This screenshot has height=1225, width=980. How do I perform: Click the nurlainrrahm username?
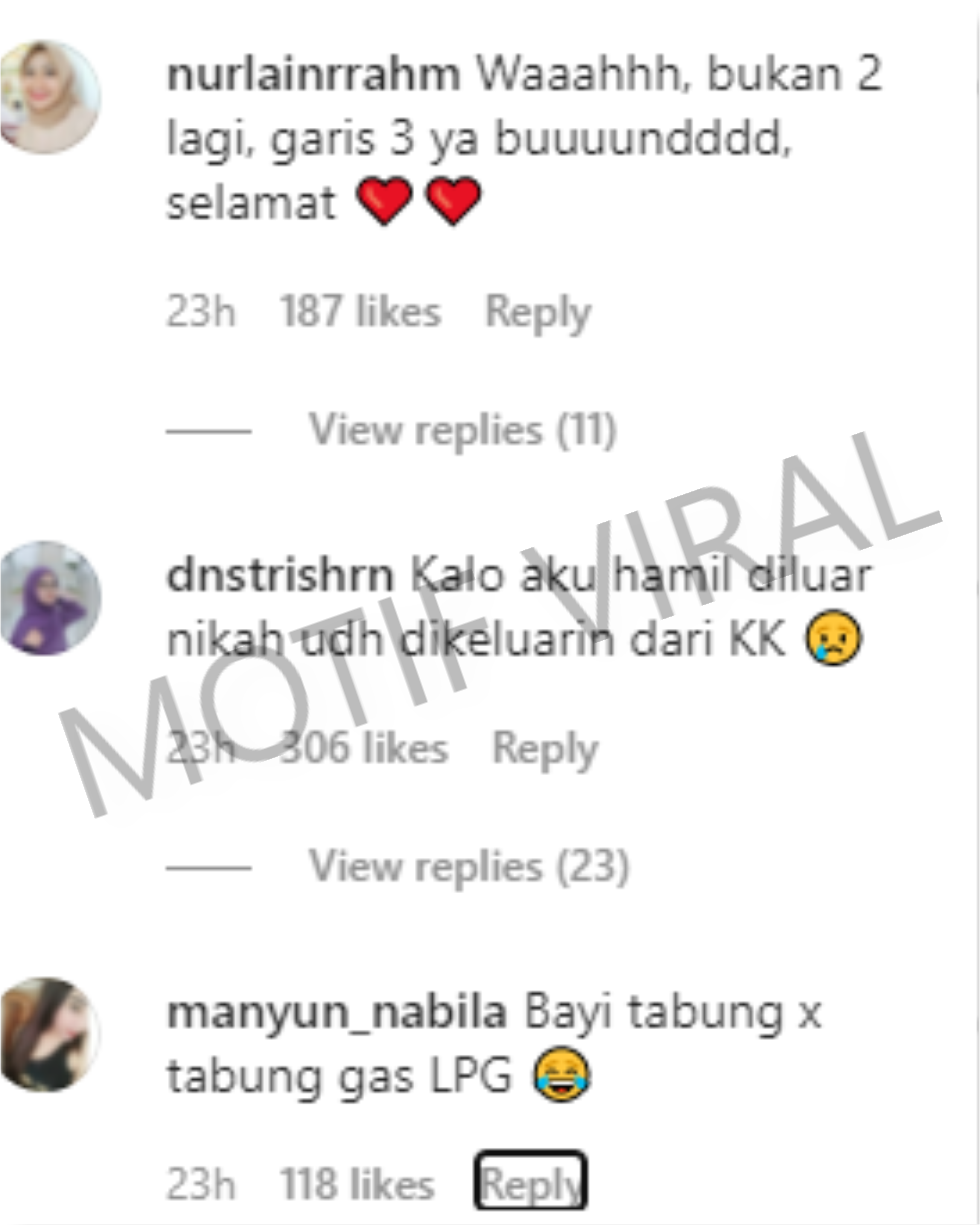(x=313, y=74)
